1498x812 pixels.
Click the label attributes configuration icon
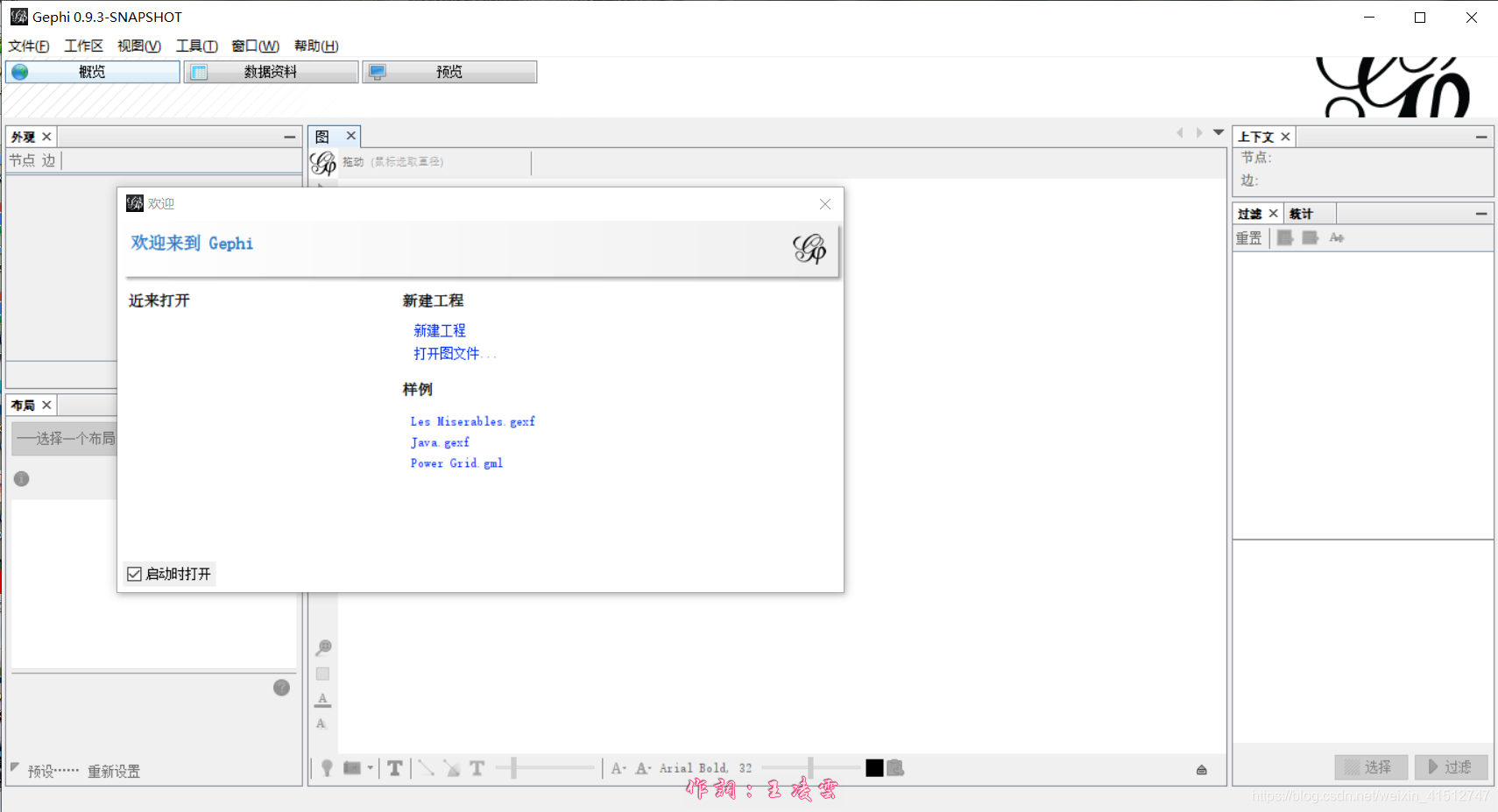tap(895, 768)
